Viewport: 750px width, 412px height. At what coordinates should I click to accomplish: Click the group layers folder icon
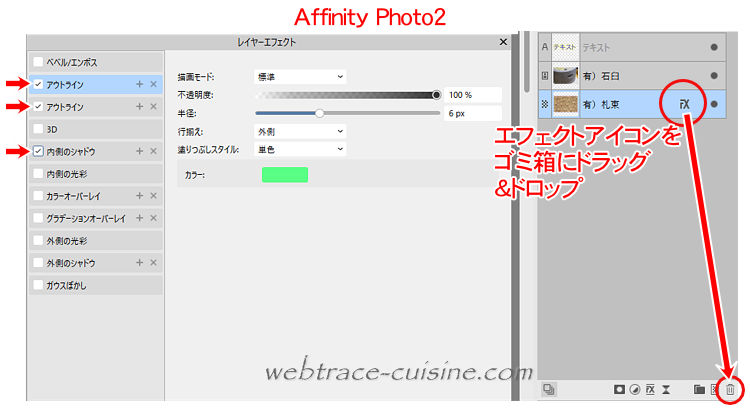click(699, 389)
